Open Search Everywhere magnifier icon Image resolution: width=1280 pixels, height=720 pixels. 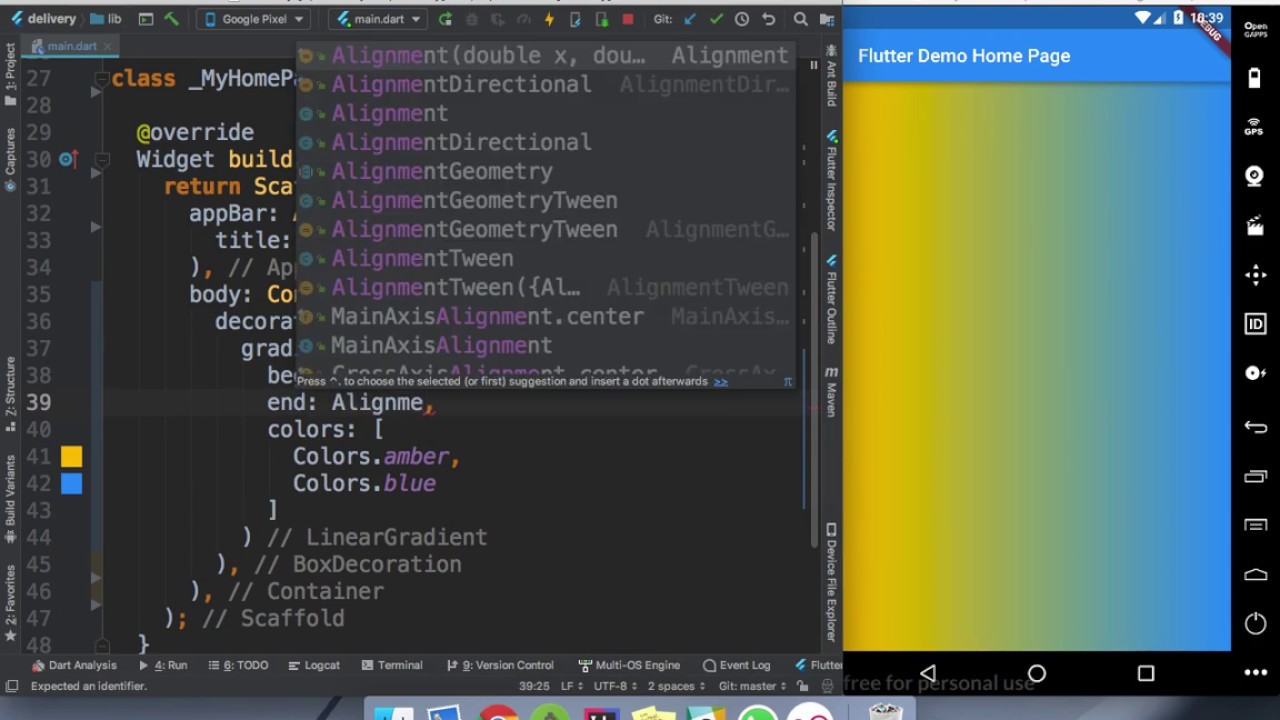pos(800,19)
